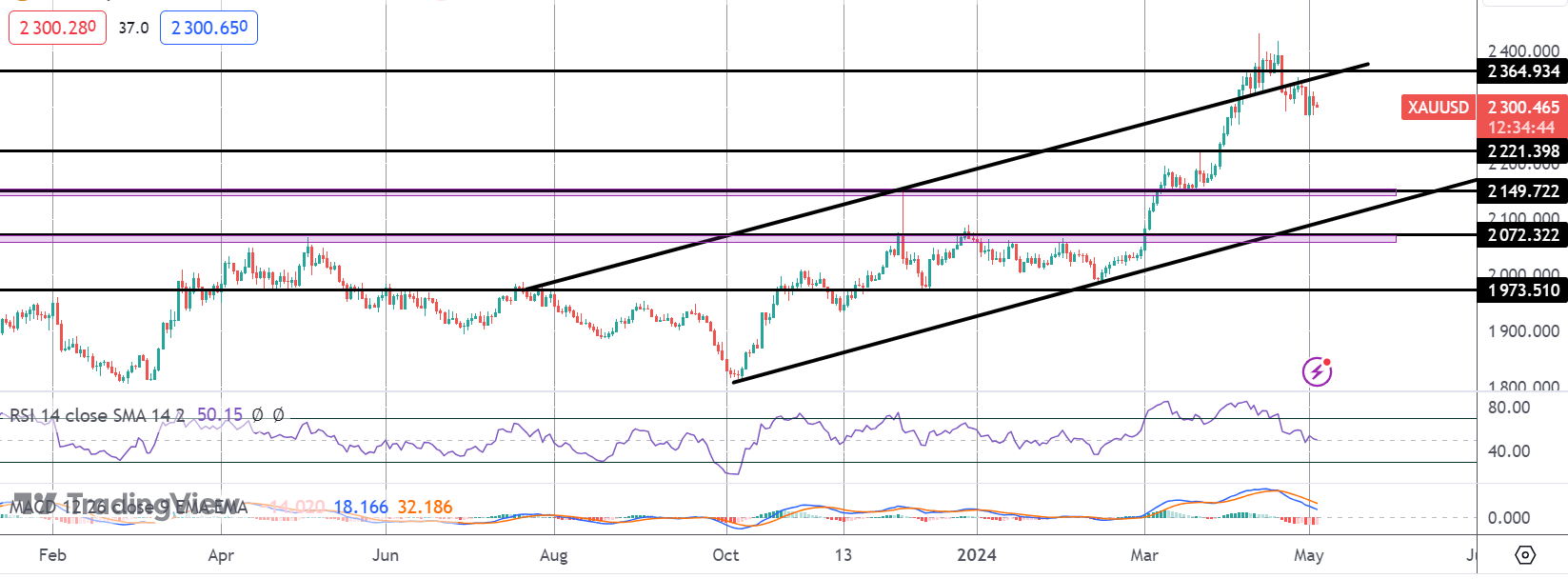The height and width of the screenshot is (579, 1568).
Task: Click the RSI axis label 40.00
Action: (x=1509, y=451)
